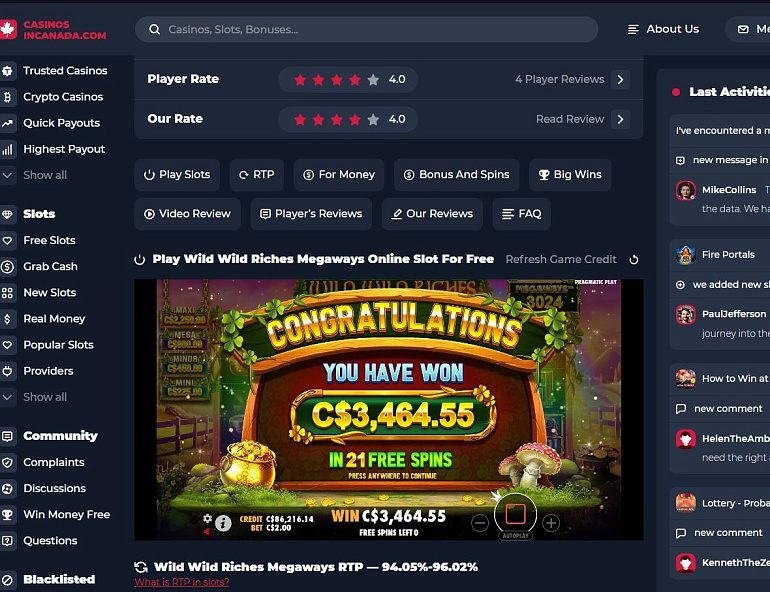Click the Community chat sidebar icon
Image resolution: width=770 pixels, height=592 pixels.
(x=7, y=436)
